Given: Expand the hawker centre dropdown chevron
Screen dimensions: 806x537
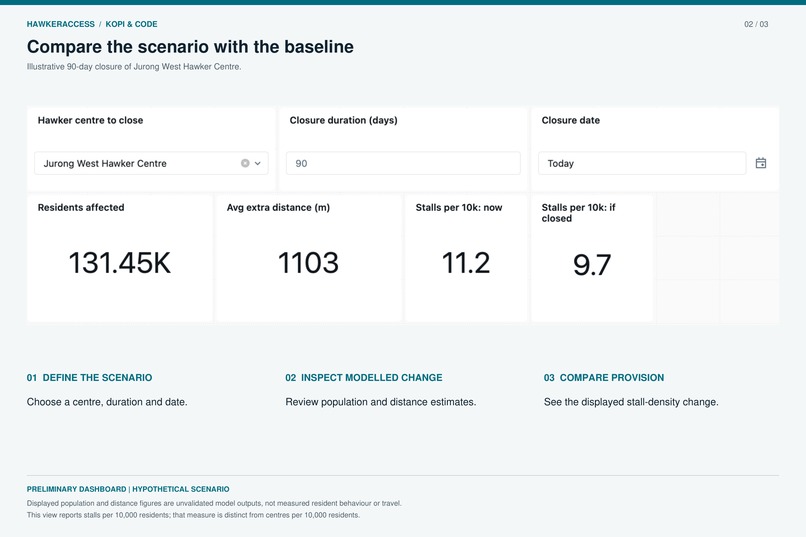Looking at the screenshot, I should click(x=258, y=163).
